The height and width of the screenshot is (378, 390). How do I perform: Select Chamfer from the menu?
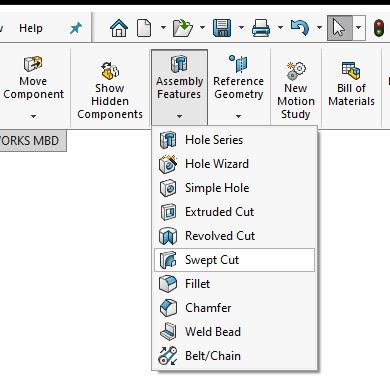[x=234, y=308]
